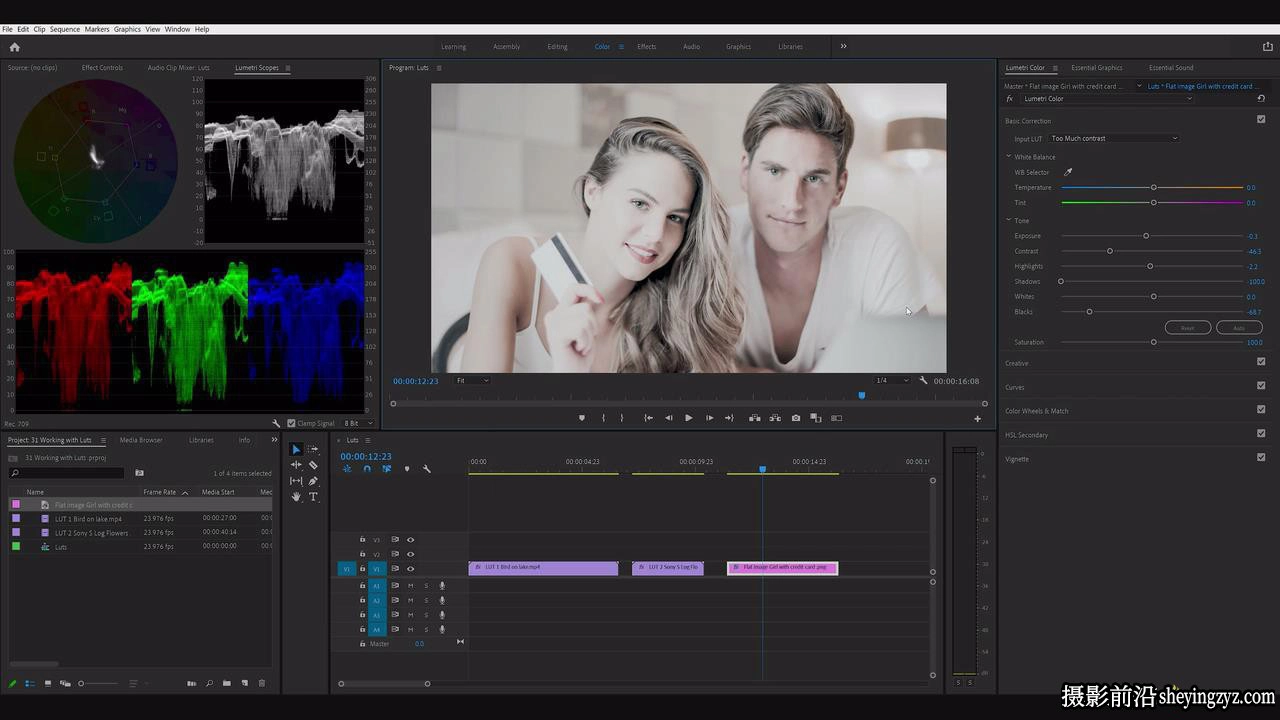
Task: Open the Input LUT dropdown
Action: pos(1114,138)
